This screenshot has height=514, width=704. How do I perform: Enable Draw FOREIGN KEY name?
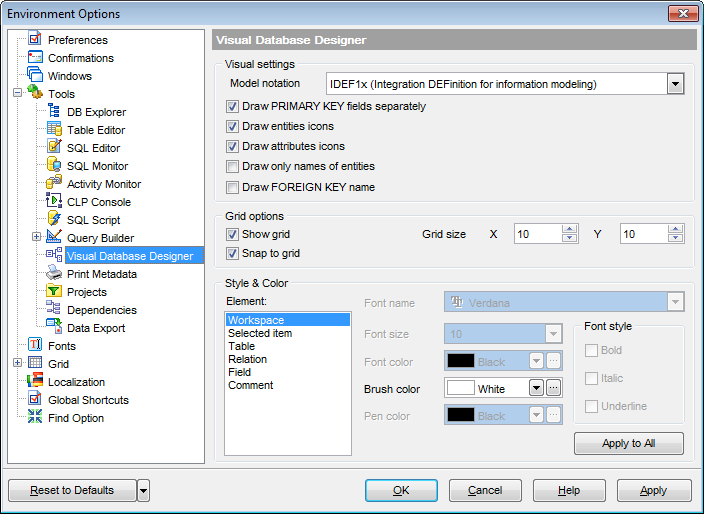pyautogui.click(x=232, y=187)
